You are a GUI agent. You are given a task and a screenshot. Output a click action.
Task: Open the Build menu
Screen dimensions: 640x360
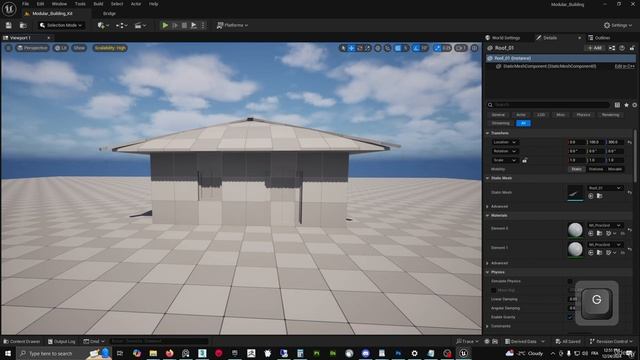click(x=98, y=4)
